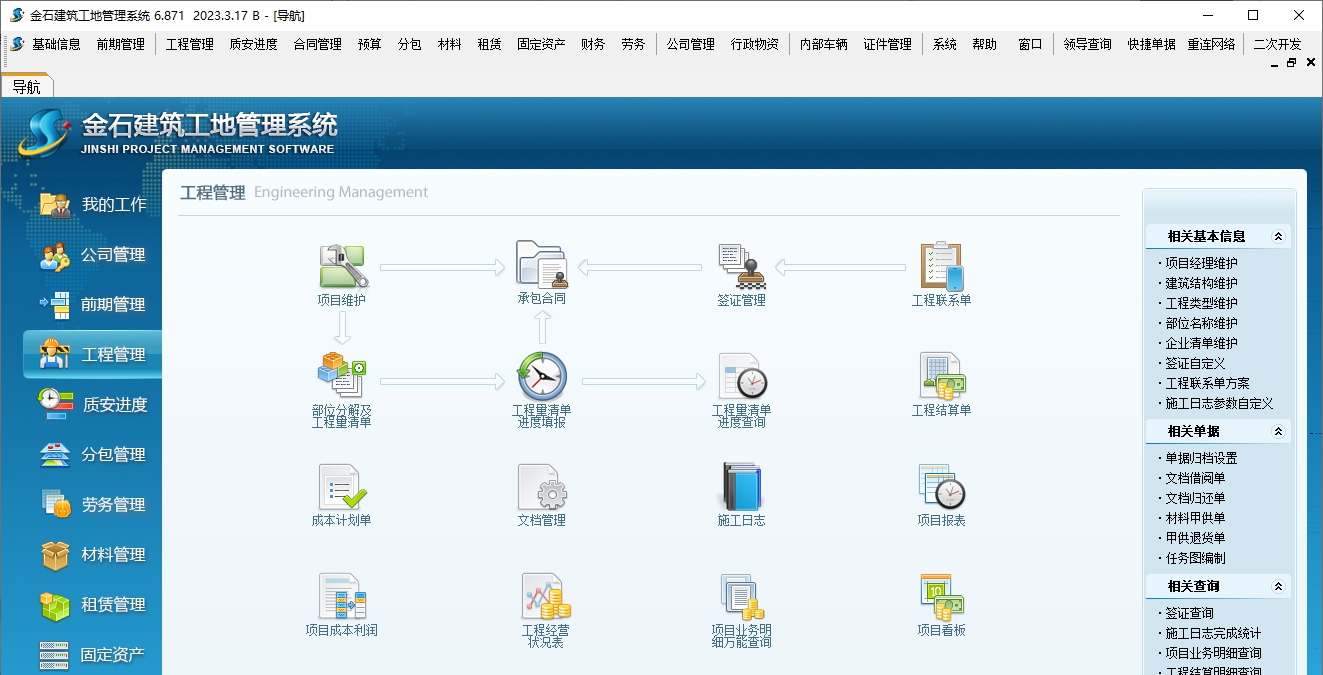The image size is (1323, 675).
Task: Open the 工程量清单进度填报 icon
Action: click(541, 382)
